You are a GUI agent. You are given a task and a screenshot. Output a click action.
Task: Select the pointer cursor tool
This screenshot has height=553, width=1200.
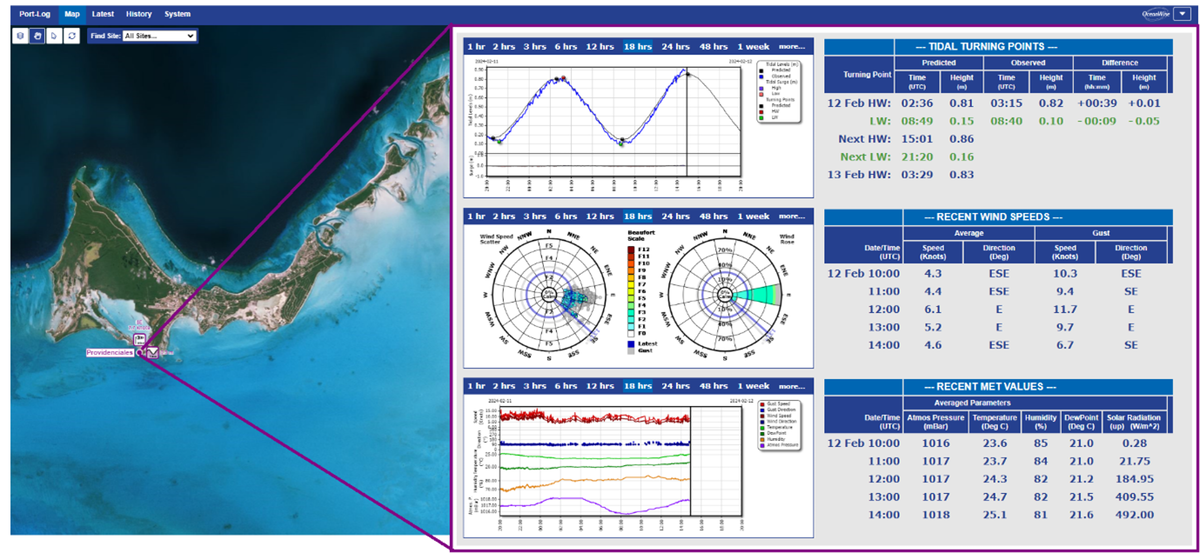click(54, 36)
